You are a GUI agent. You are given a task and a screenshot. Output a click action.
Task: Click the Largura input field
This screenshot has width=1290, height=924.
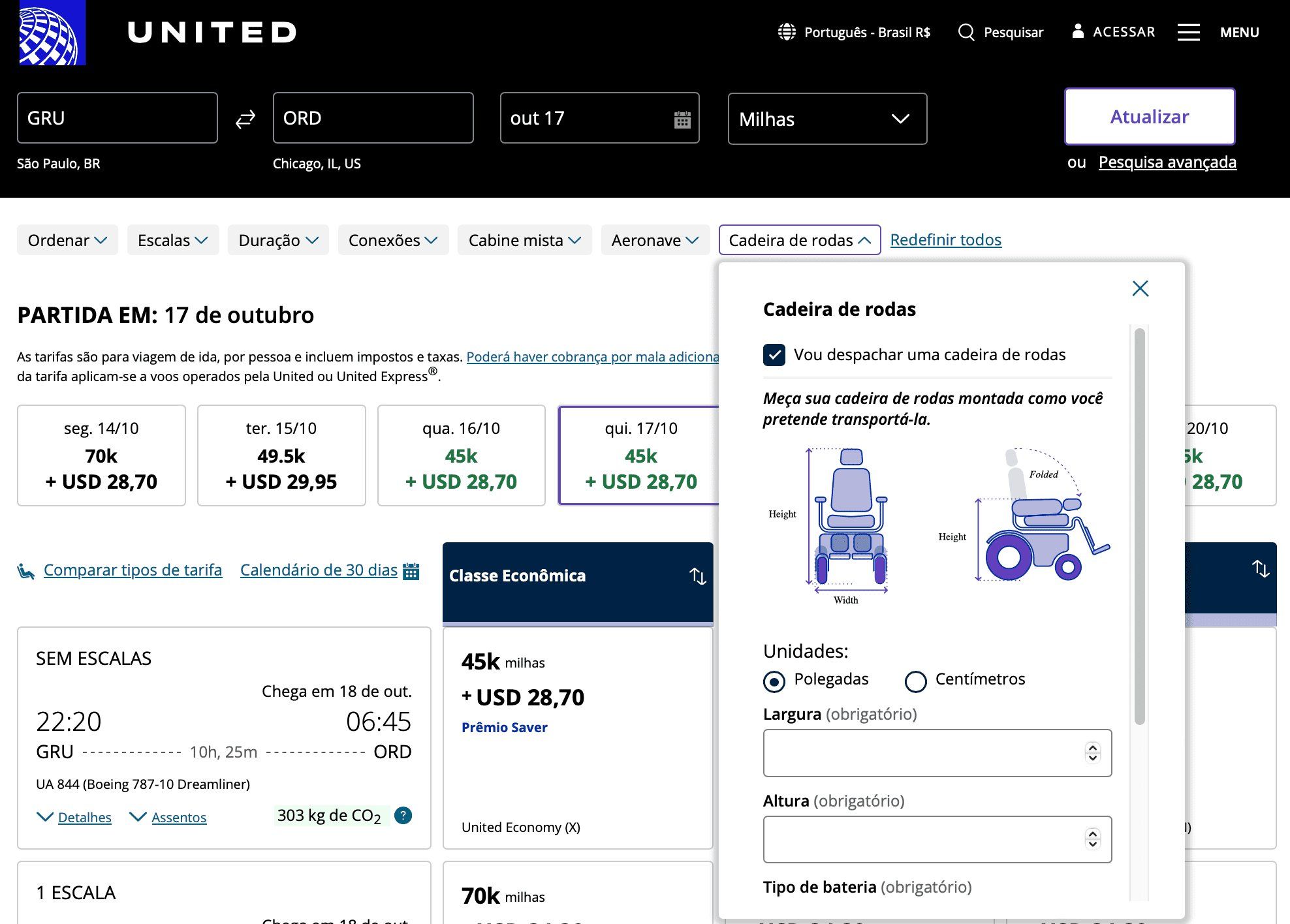coord(937,753)
